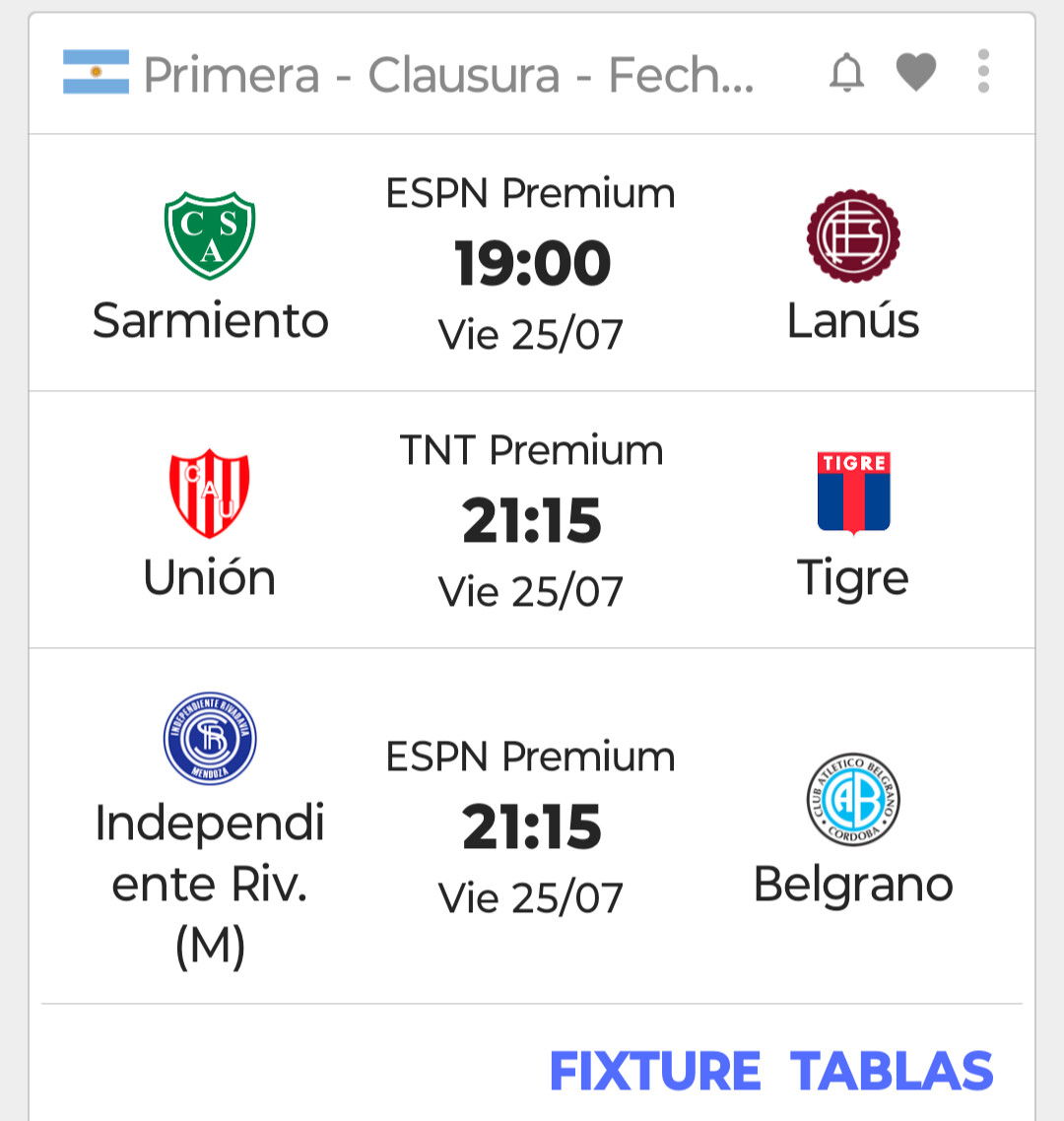The height and width of the screenshot is (1121, 1064).
Task: Open the FIXTURE tab
Action: 655,1071
